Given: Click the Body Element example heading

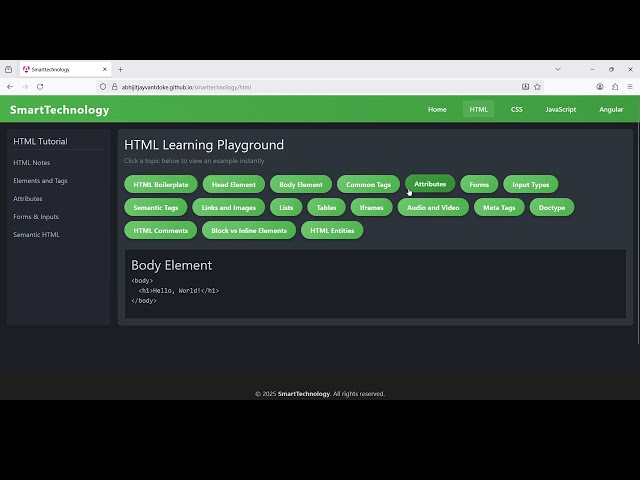Looking at the screenshot, I should point(171,265).
